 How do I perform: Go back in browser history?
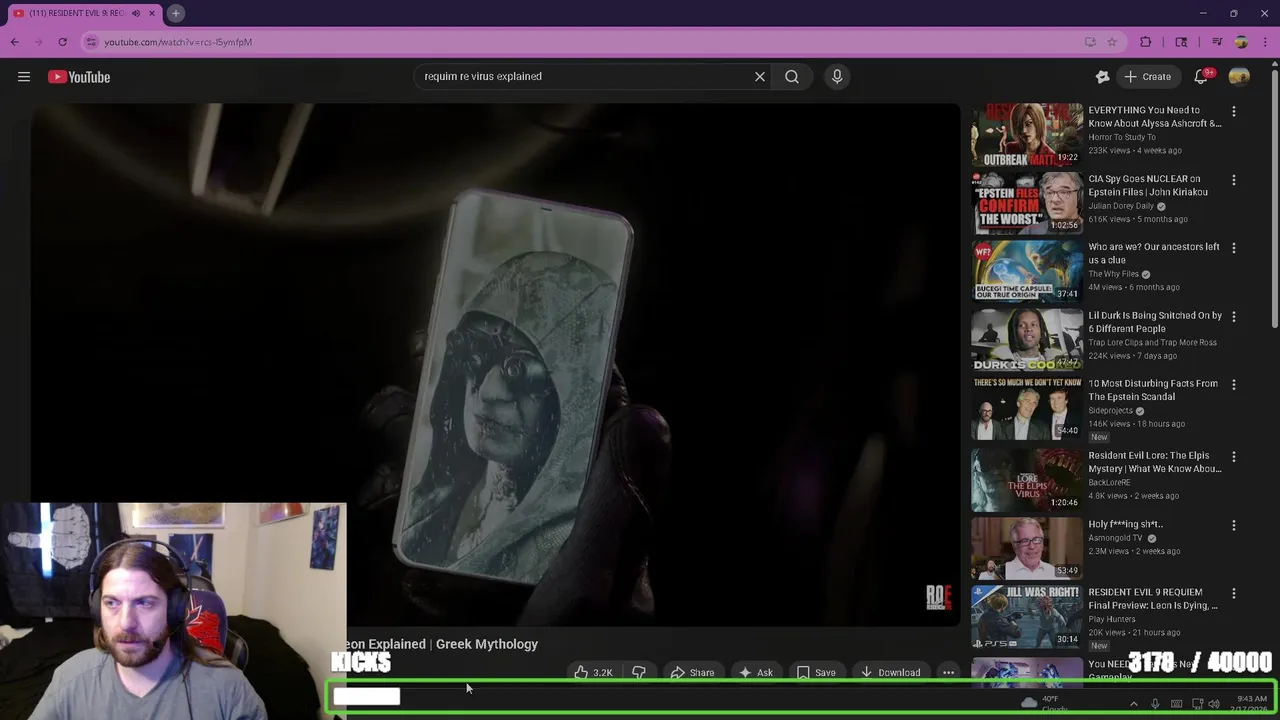15,42
